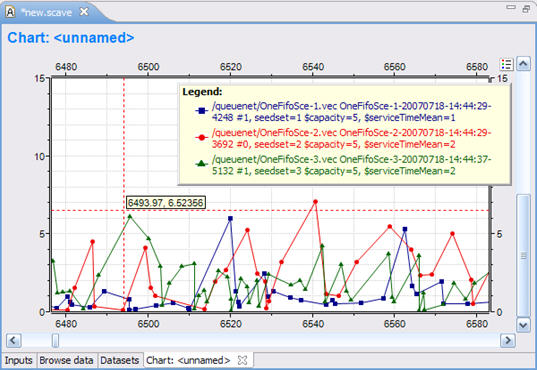Click the new.scave file icon in the editor tab
Viewport: 537px width, 370px height.
10,12
